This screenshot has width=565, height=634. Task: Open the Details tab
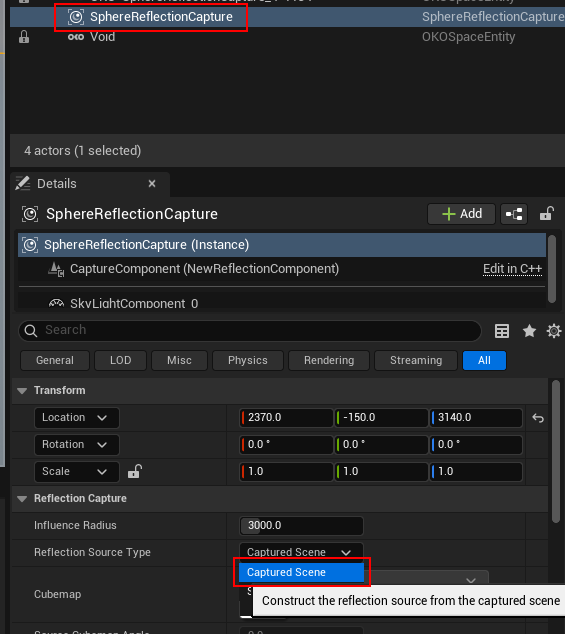(x=57, y=184)
